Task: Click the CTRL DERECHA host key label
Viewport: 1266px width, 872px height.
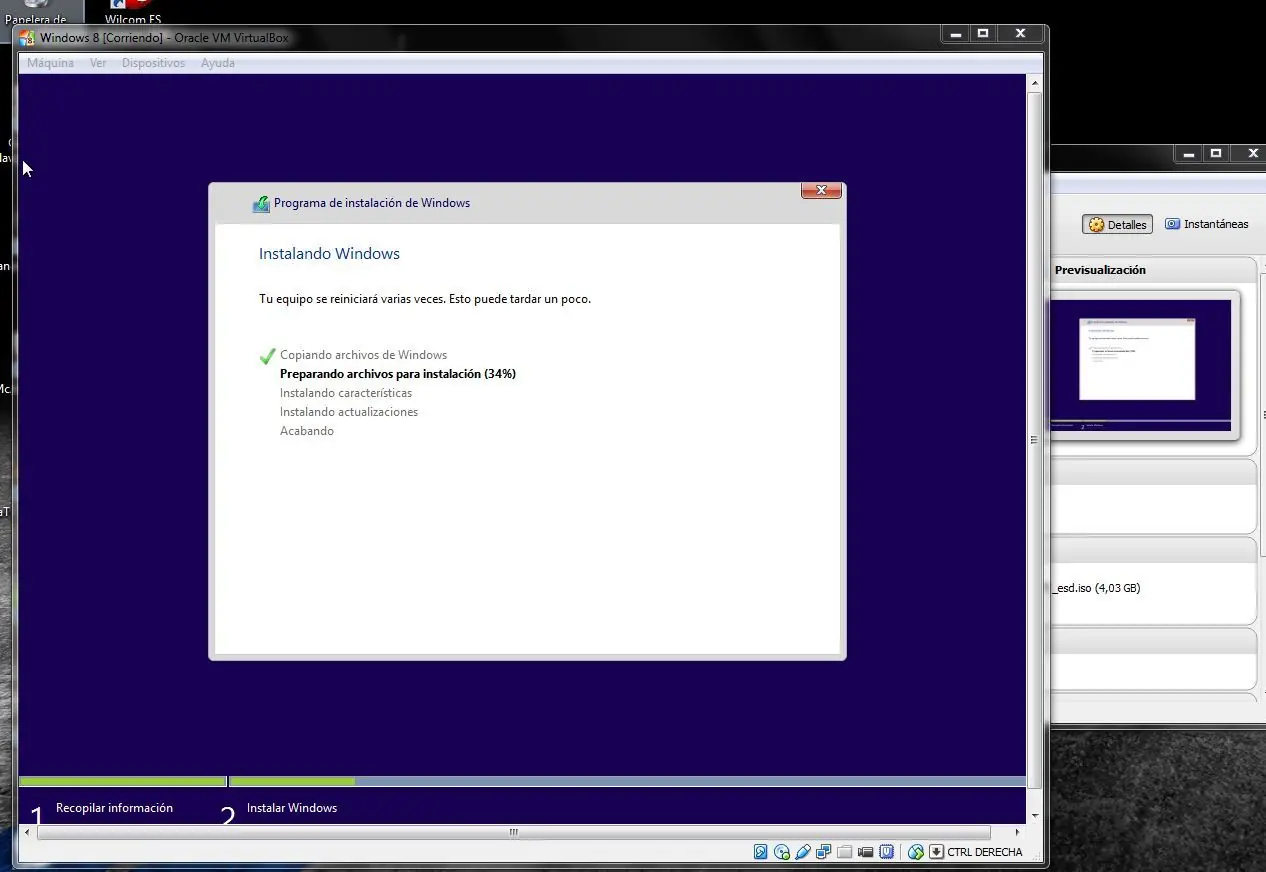Action: tap(985, 852)
